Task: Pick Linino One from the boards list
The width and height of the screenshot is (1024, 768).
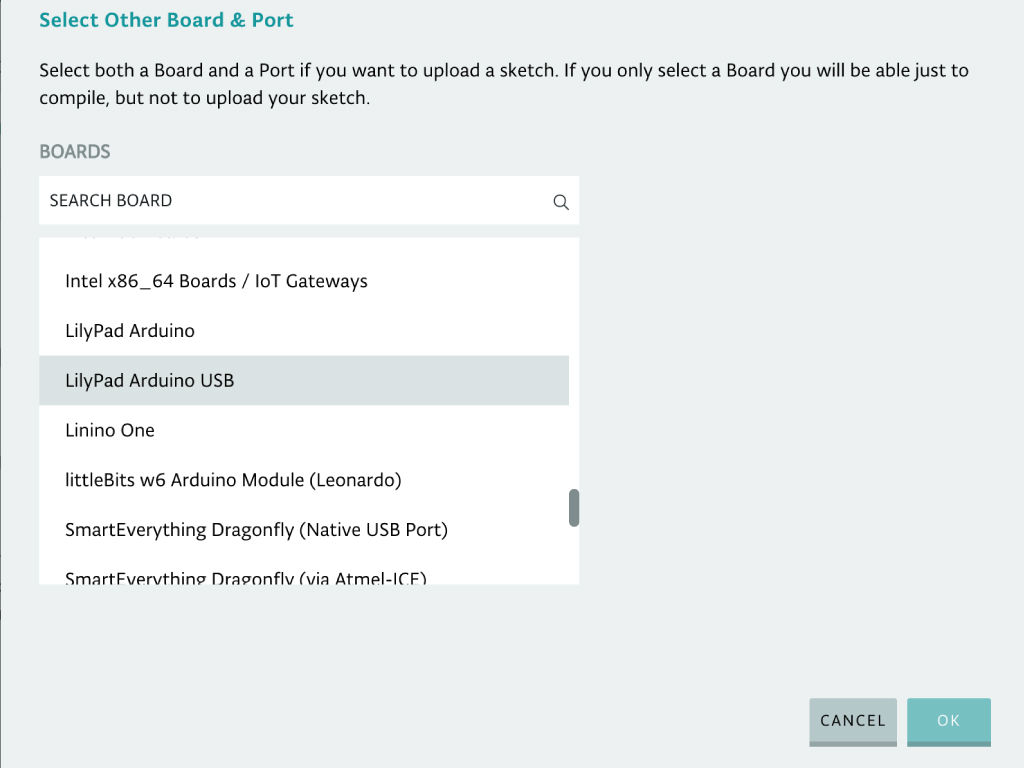Action: coord(304,430)
